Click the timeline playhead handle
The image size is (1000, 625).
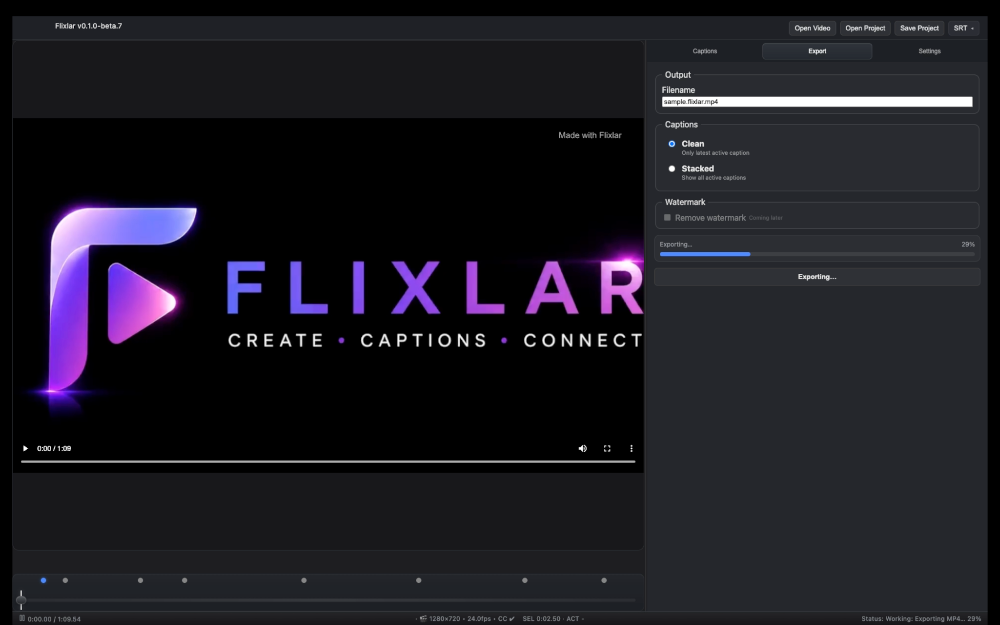pos(21,599)
